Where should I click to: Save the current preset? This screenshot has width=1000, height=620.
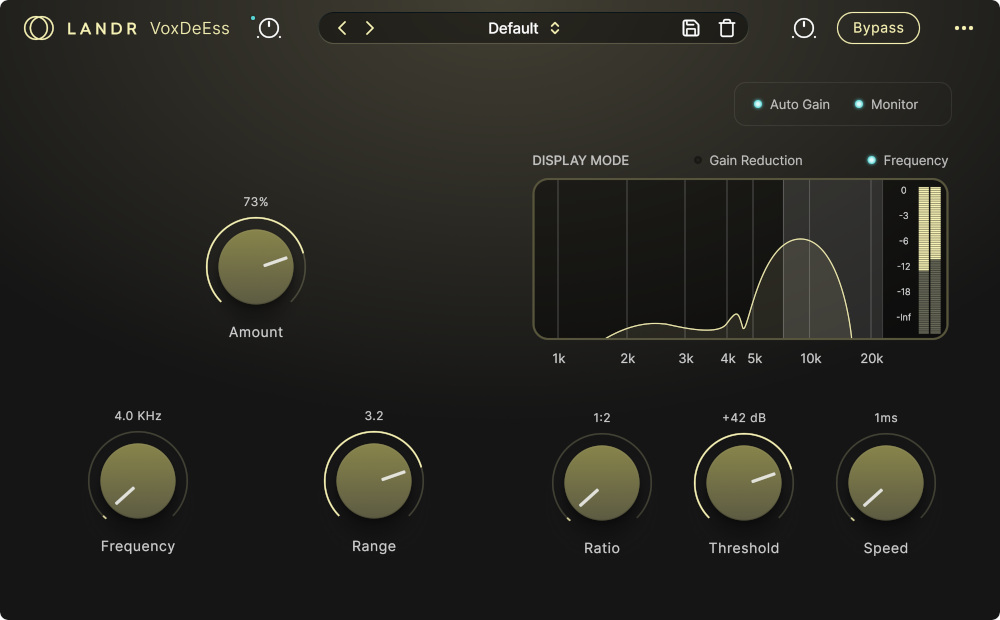(x=690, y=28)
